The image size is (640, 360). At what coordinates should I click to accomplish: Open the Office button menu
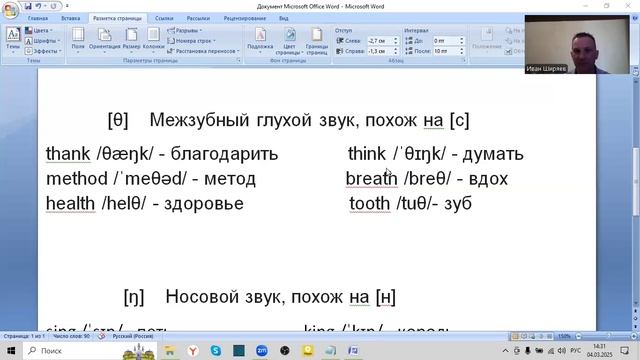(10, 10)
